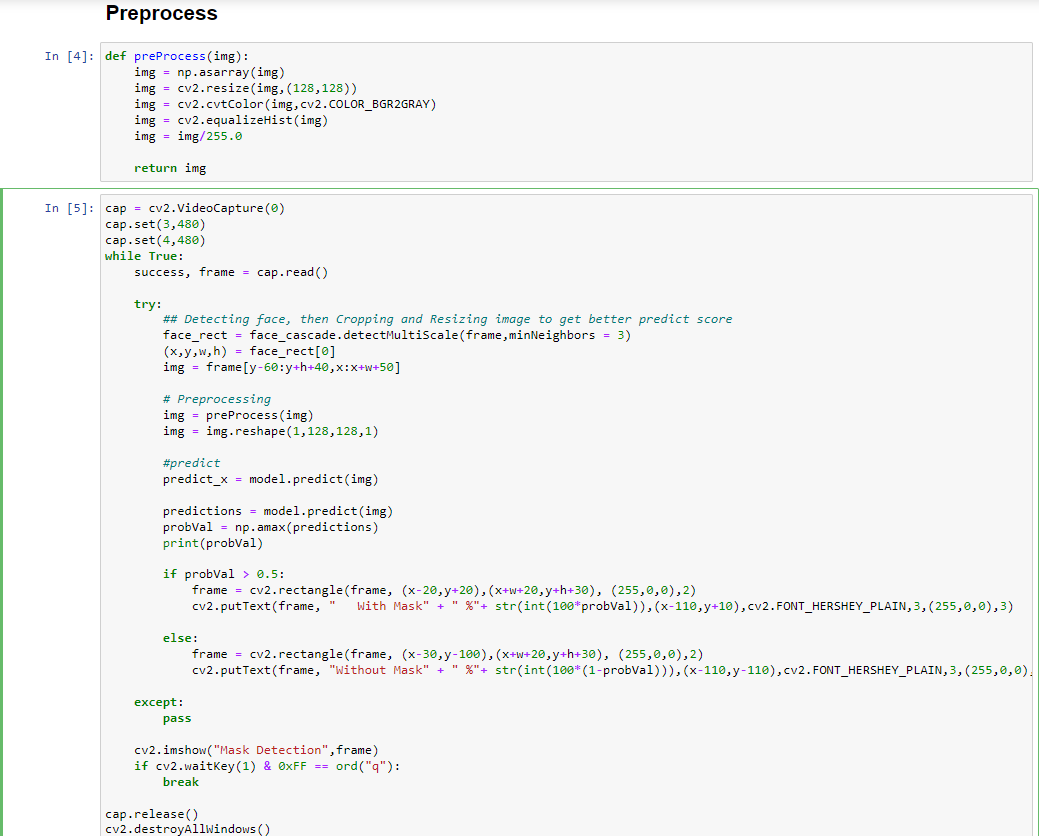Click the "Preprocess" heading
Screen dimensions: 1039x836
click(161, 13)
